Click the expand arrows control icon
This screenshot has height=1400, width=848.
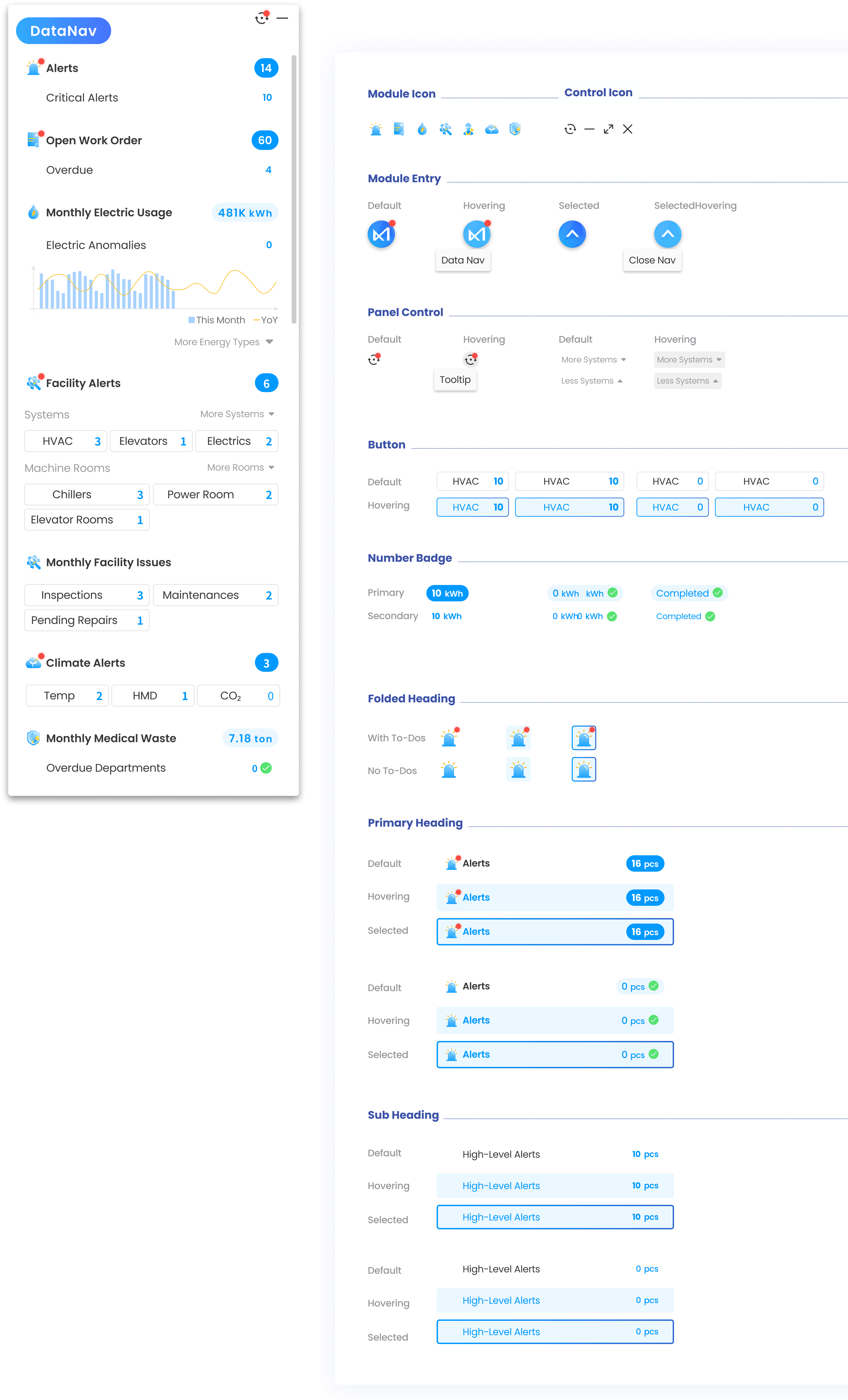point(608,129)
